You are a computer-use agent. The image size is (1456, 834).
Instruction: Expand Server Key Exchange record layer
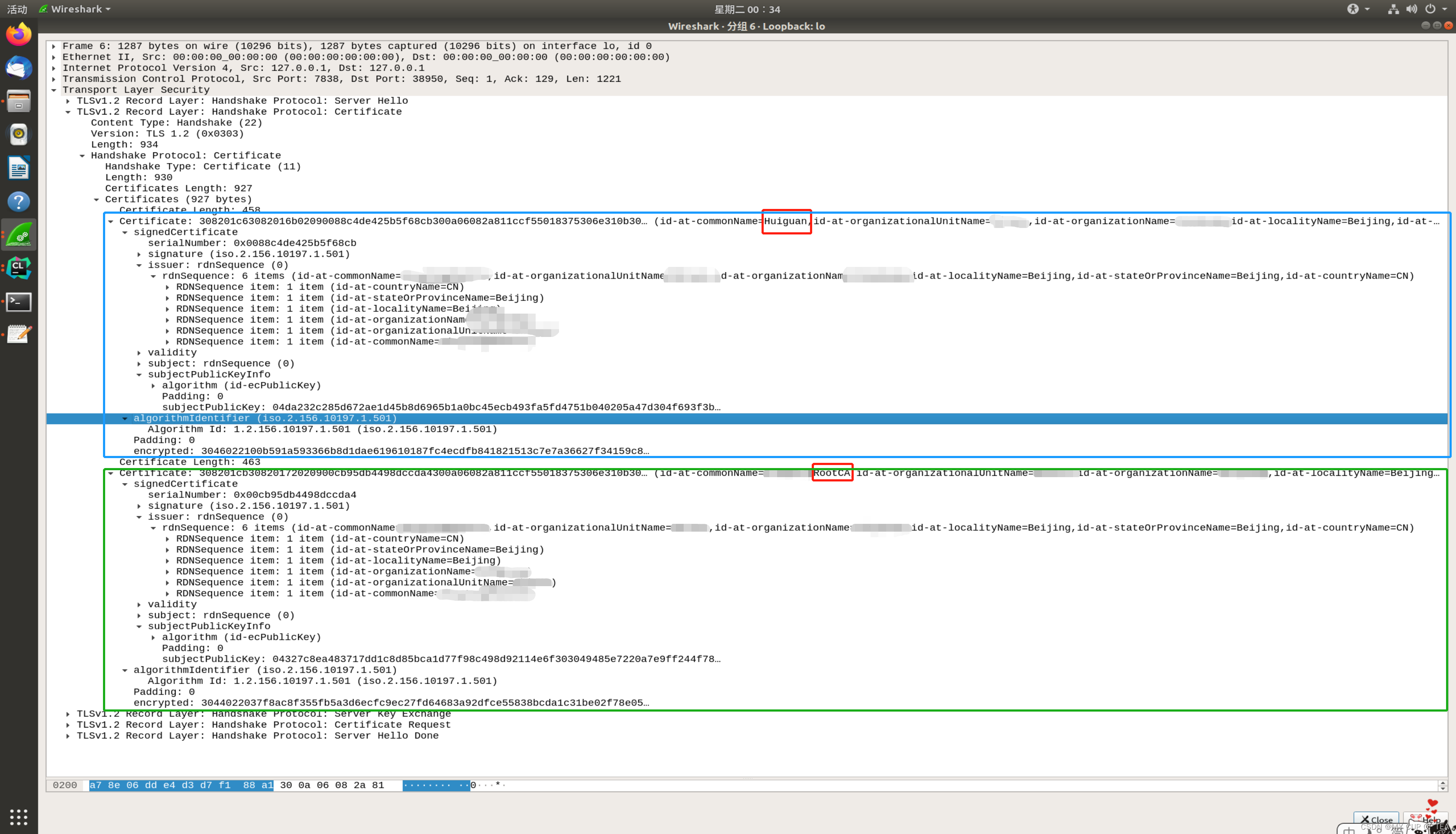[68, 714]
